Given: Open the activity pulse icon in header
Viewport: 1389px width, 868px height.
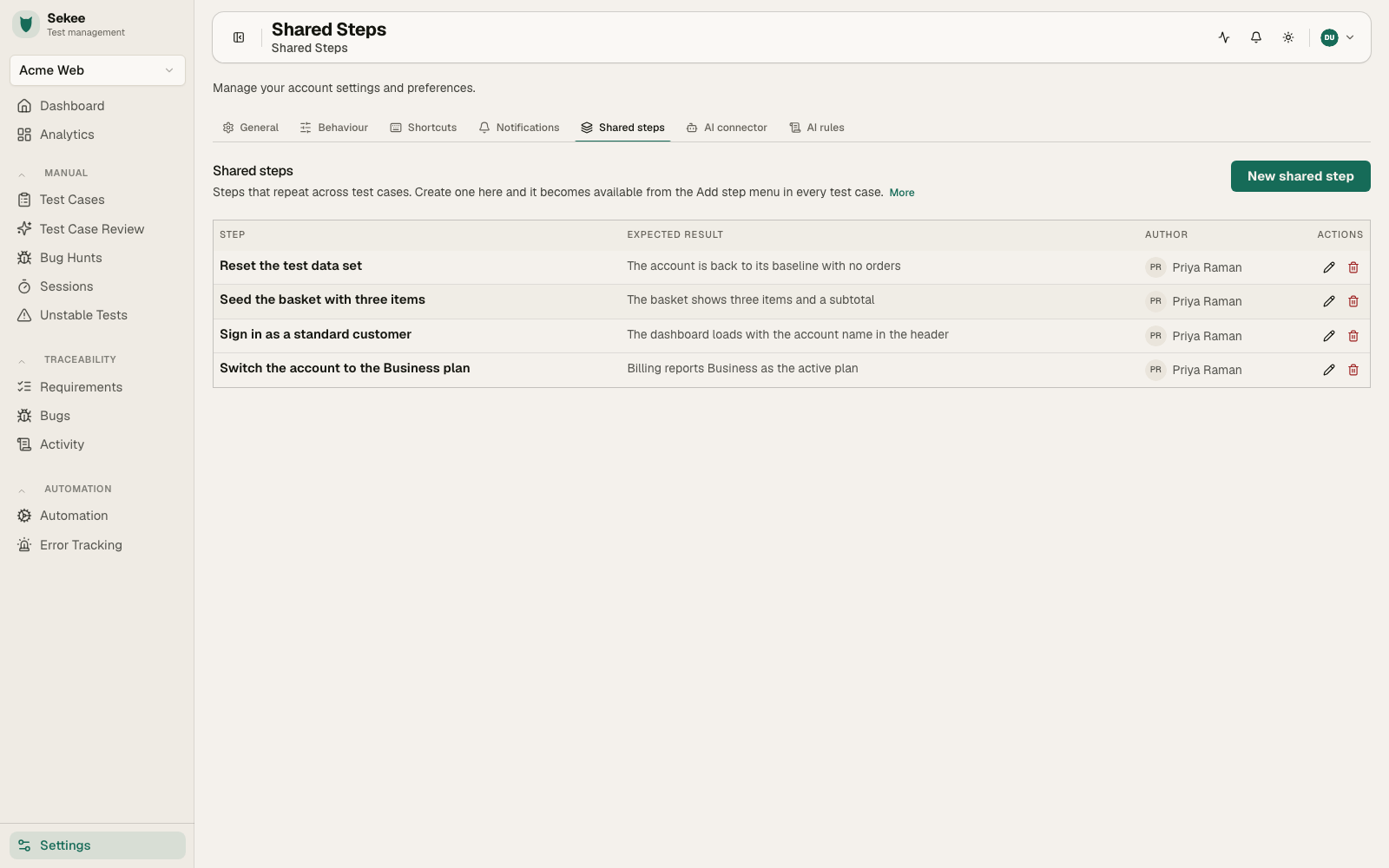Looking at the screenshot, I should (1224, 37).
